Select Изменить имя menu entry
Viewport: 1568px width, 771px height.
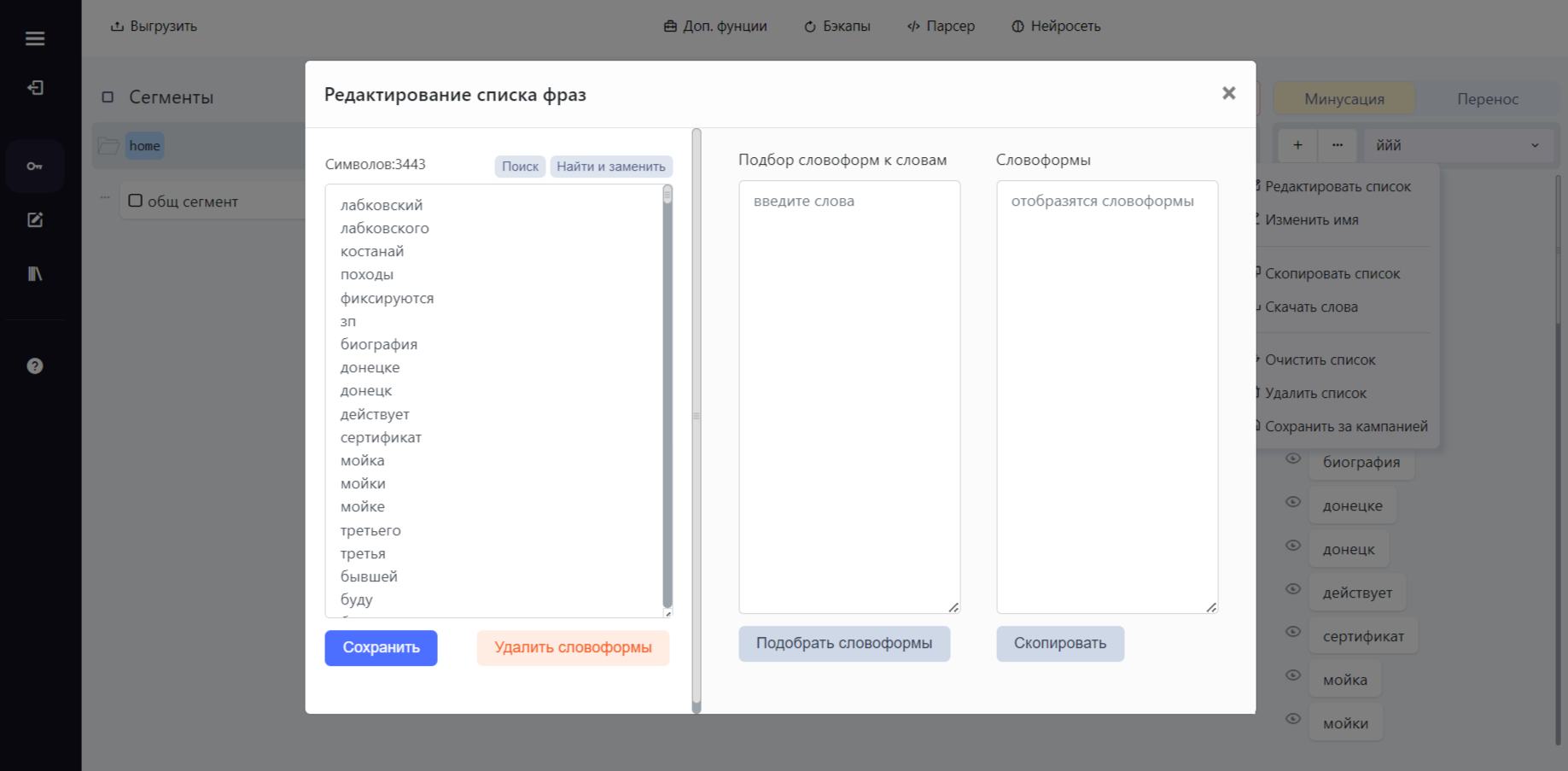click(x=1311, y=219)
